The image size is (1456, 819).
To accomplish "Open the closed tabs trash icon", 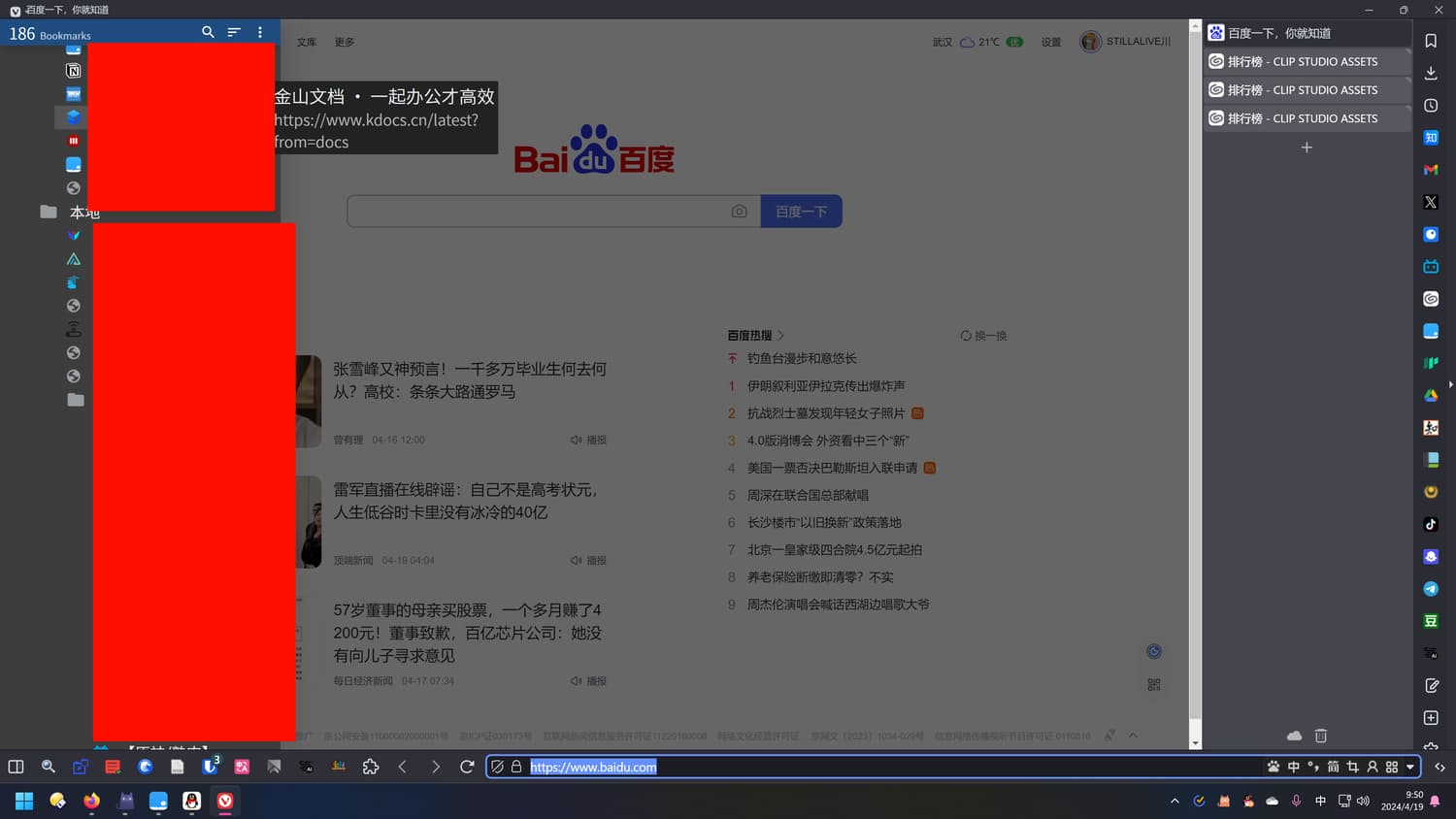I will [x=1320, y=736].
